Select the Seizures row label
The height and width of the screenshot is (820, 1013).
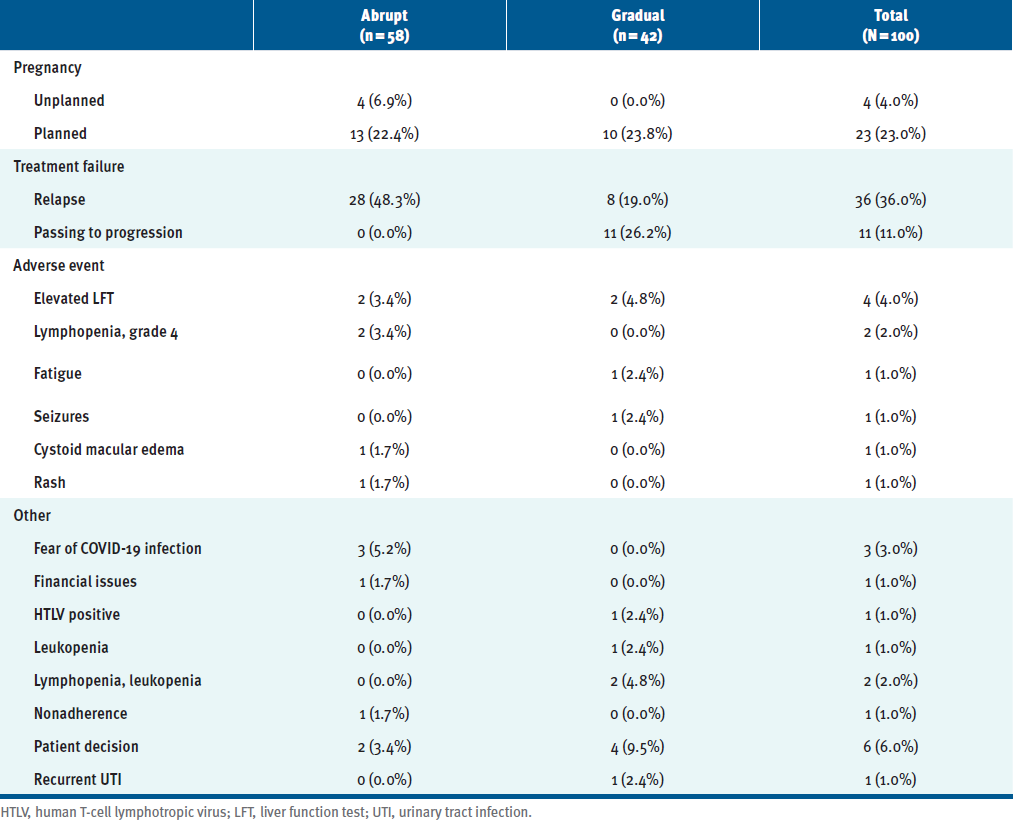tap(61, 417)
